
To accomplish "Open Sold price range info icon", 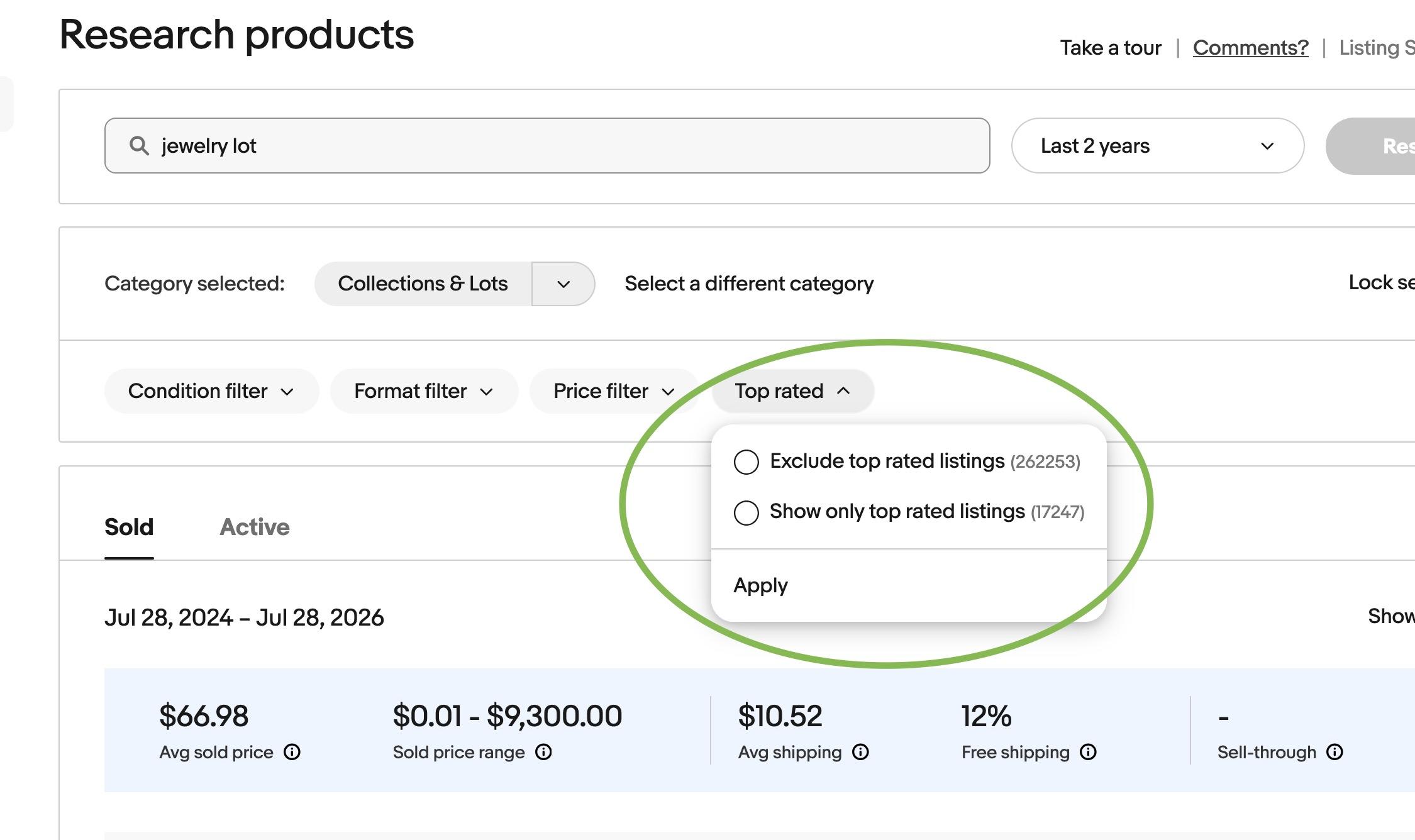I will click(x=543, y=752).
